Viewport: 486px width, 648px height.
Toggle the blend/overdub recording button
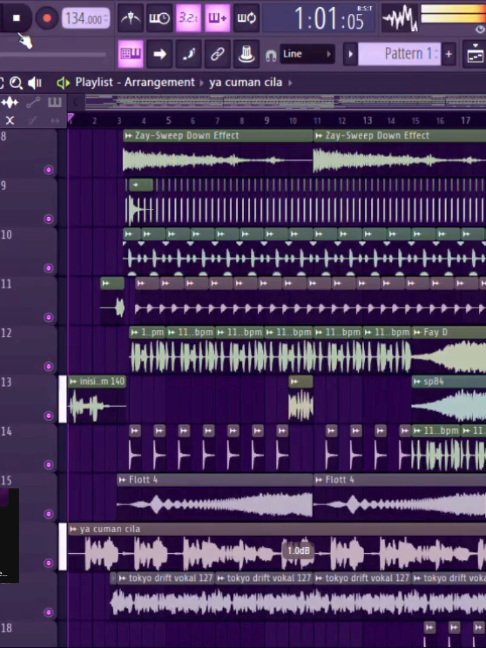pyautogui.click(x=217, y=18)
